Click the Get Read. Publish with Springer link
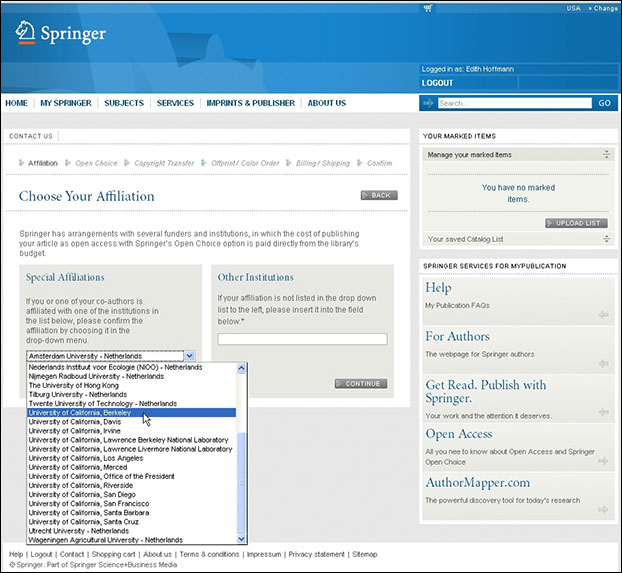622x573 pixels. 486,391
